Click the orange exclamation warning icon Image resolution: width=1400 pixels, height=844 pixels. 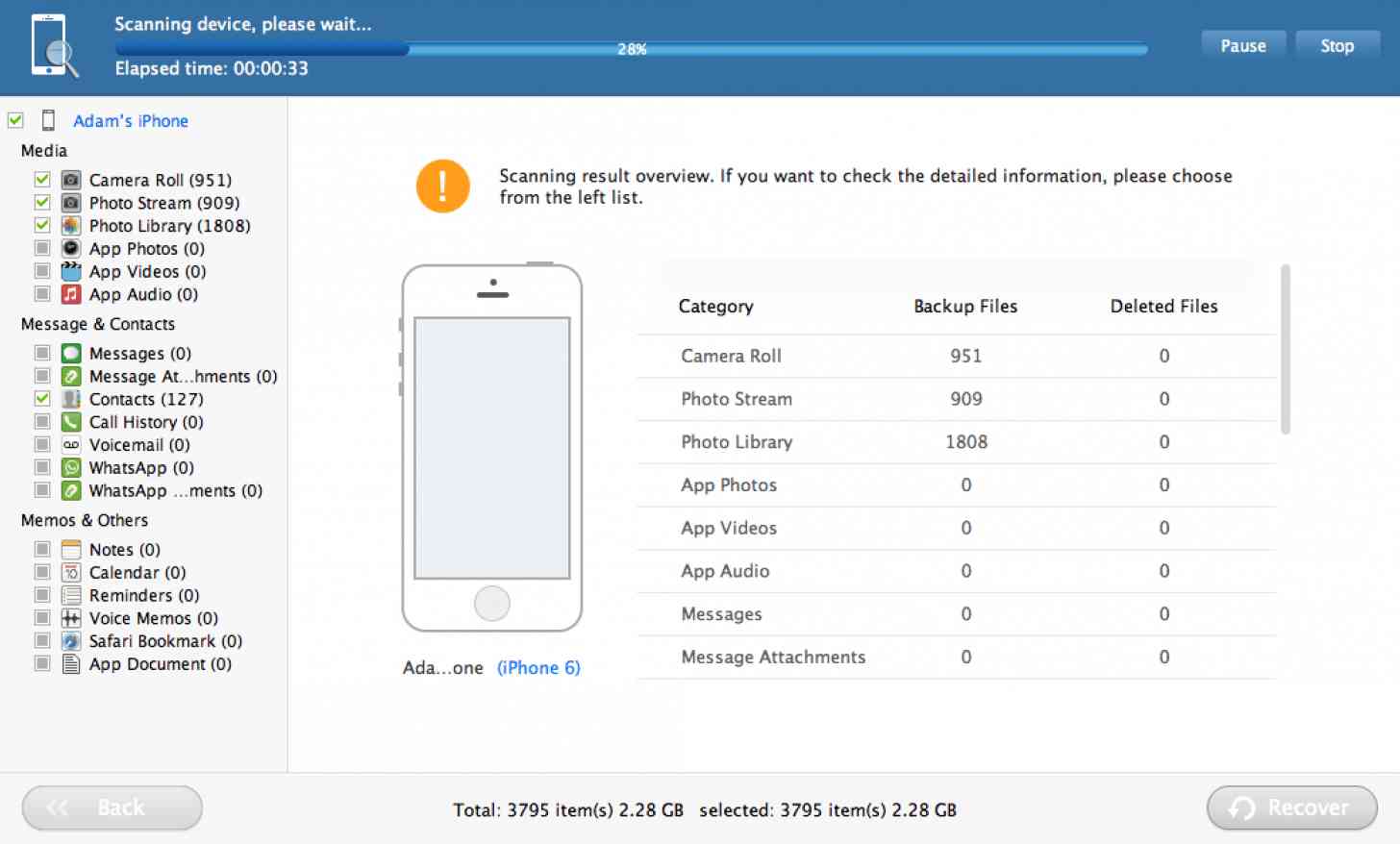pyautogui.click(x=442, y=186)
